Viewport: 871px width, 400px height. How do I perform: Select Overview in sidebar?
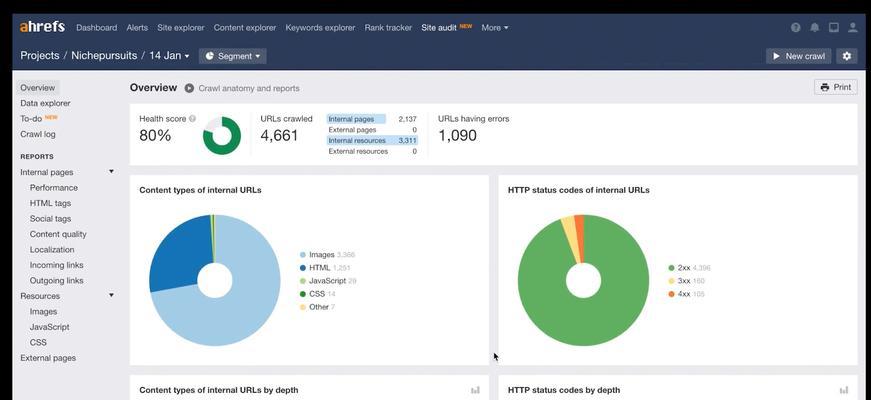pyautogui.click(x=38, y=88)
